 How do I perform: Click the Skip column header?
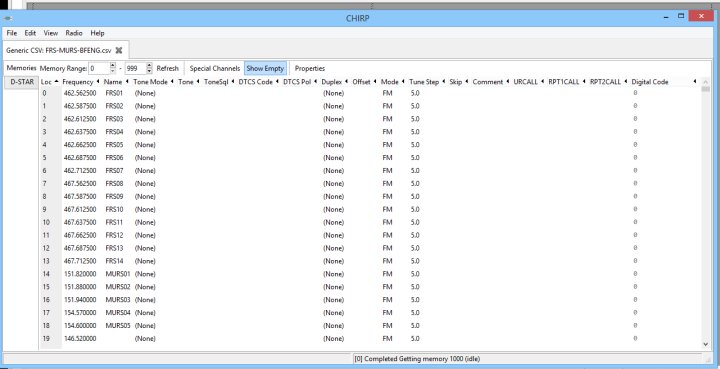(x=459, y=82)
